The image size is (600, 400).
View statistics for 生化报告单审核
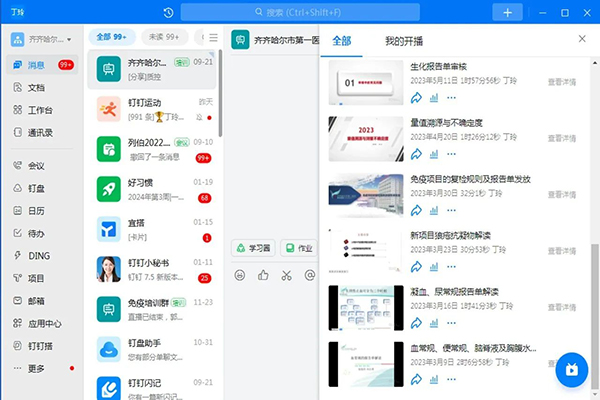[x=434, y=98]
